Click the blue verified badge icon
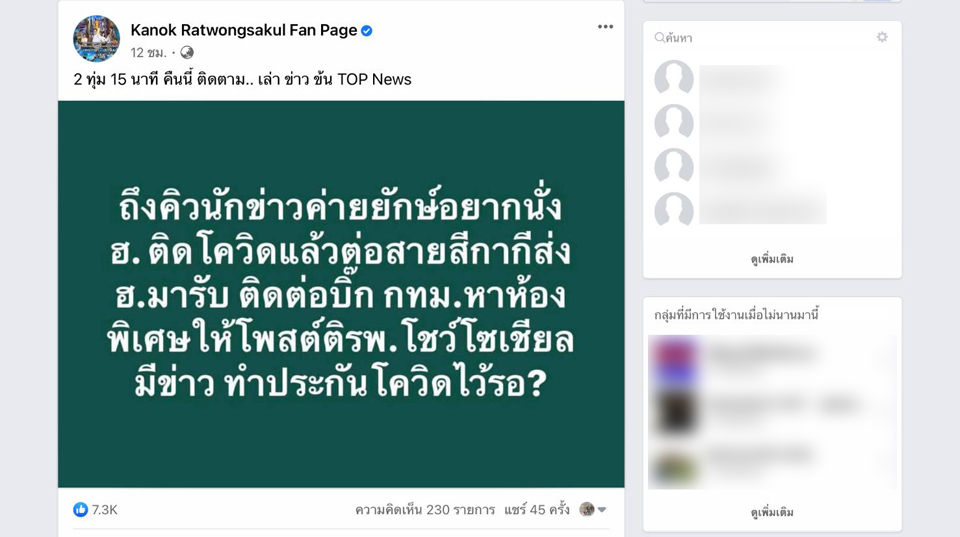Screen dimensions: 960x537 click(x=367, y=31)
